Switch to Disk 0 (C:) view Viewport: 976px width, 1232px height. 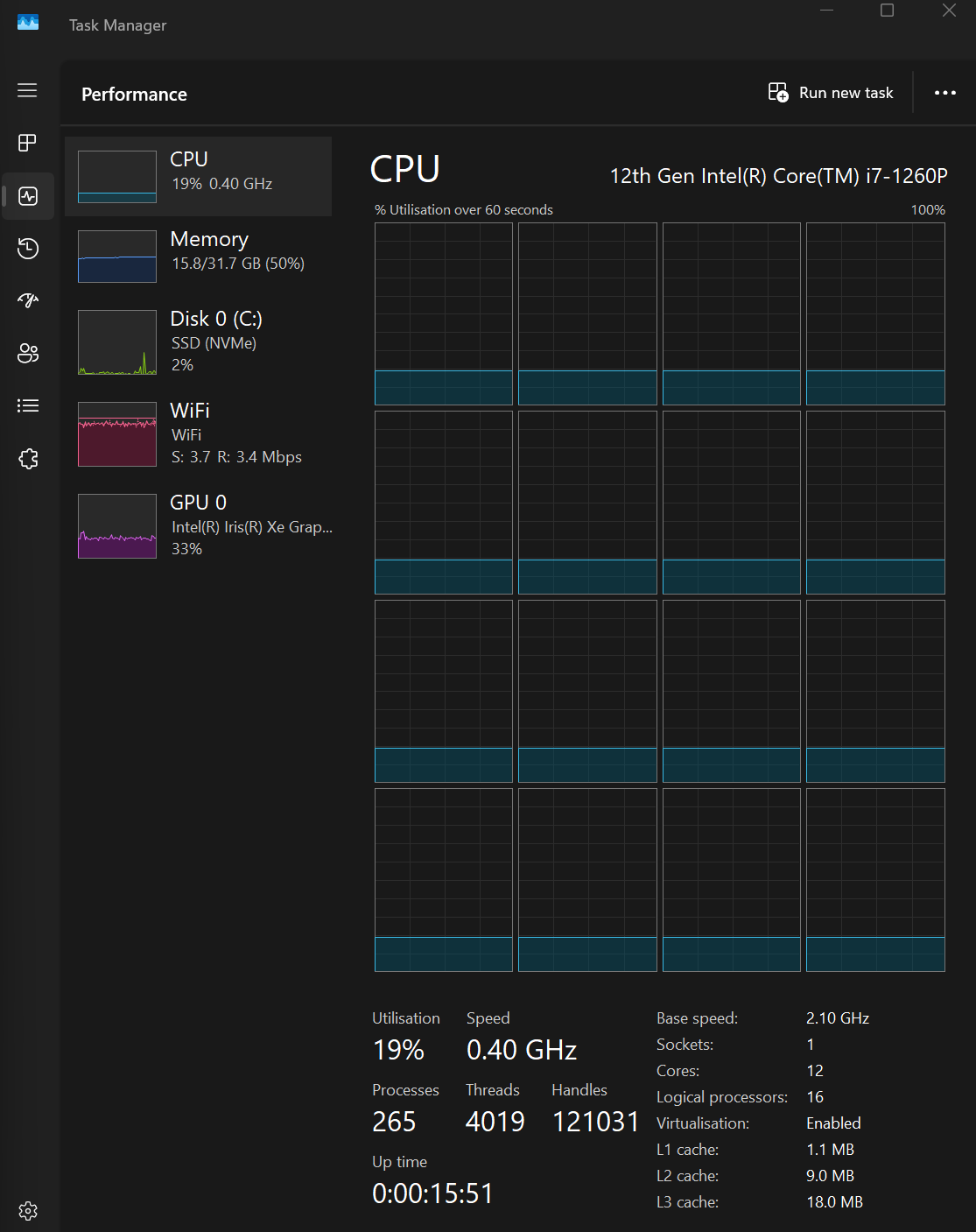pyautogui.click(x=199, y=341)
